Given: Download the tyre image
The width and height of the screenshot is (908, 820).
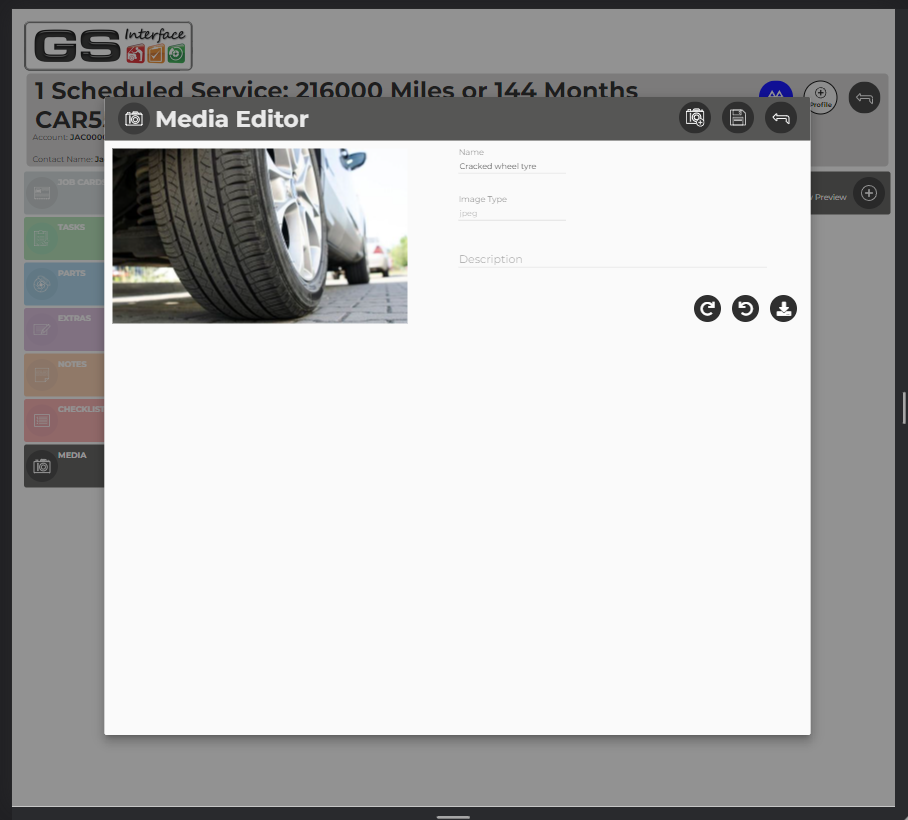Looking at the screenshot, I should pos(783,309).
